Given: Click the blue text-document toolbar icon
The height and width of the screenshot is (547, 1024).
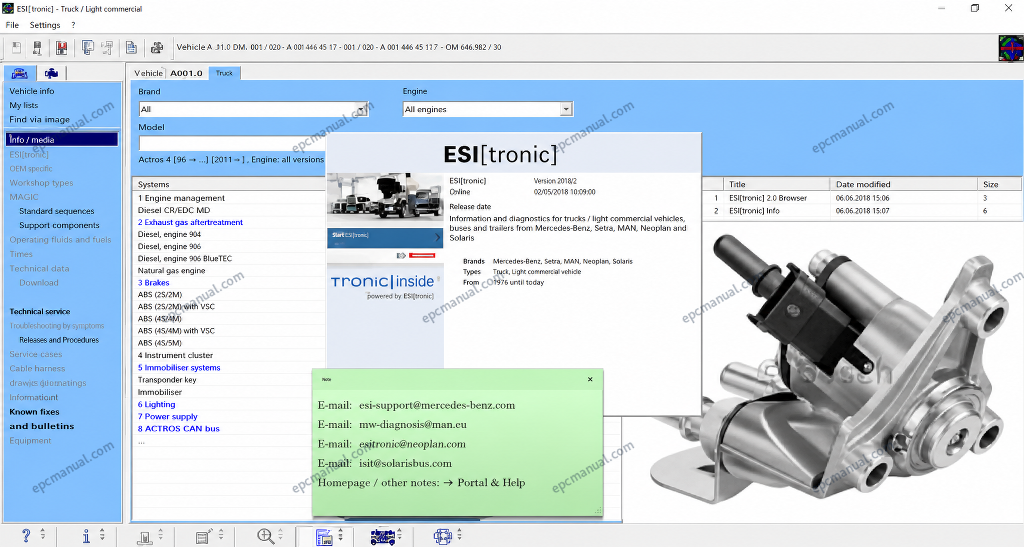Looking at the screenshot, I should coord(131,48).
